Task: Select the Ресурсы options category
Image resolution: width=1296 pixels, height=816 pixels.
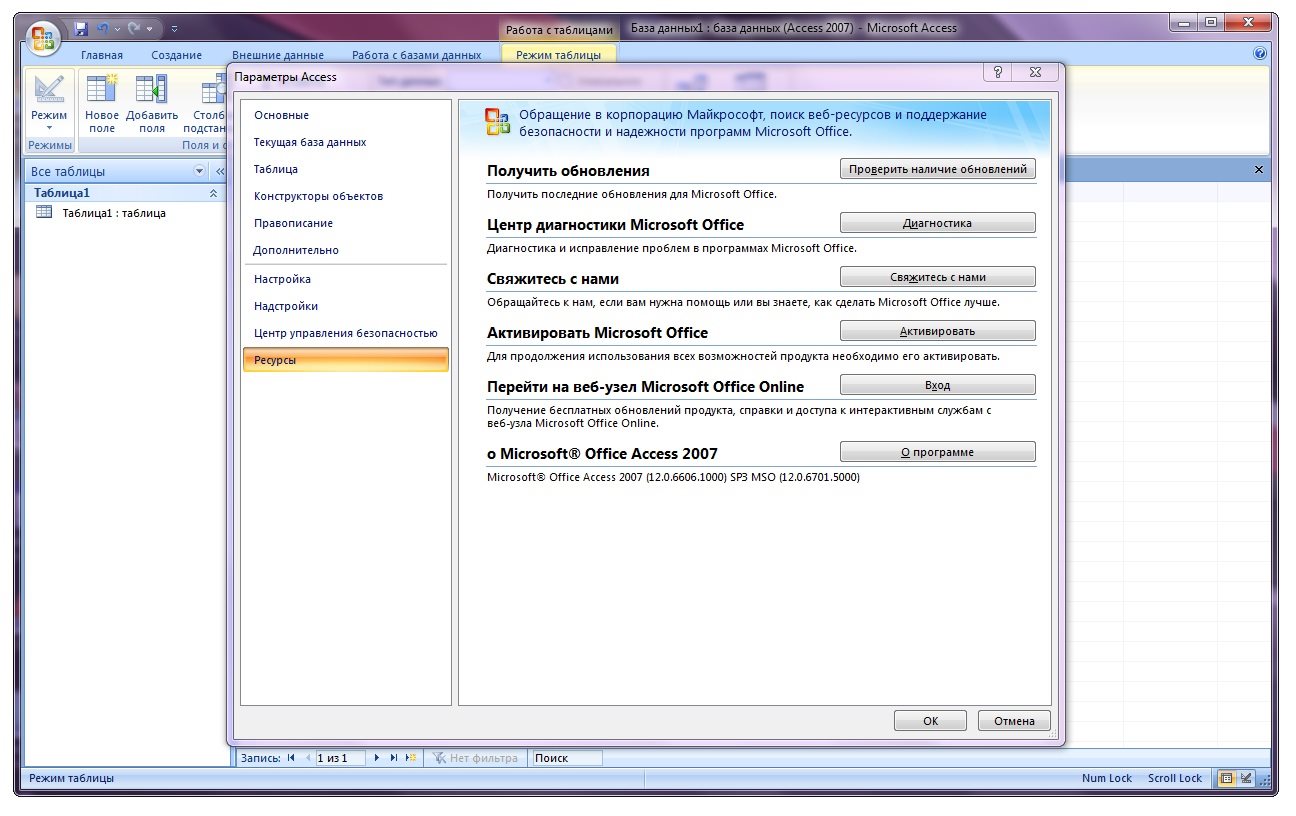Action: tap(345, 360)
